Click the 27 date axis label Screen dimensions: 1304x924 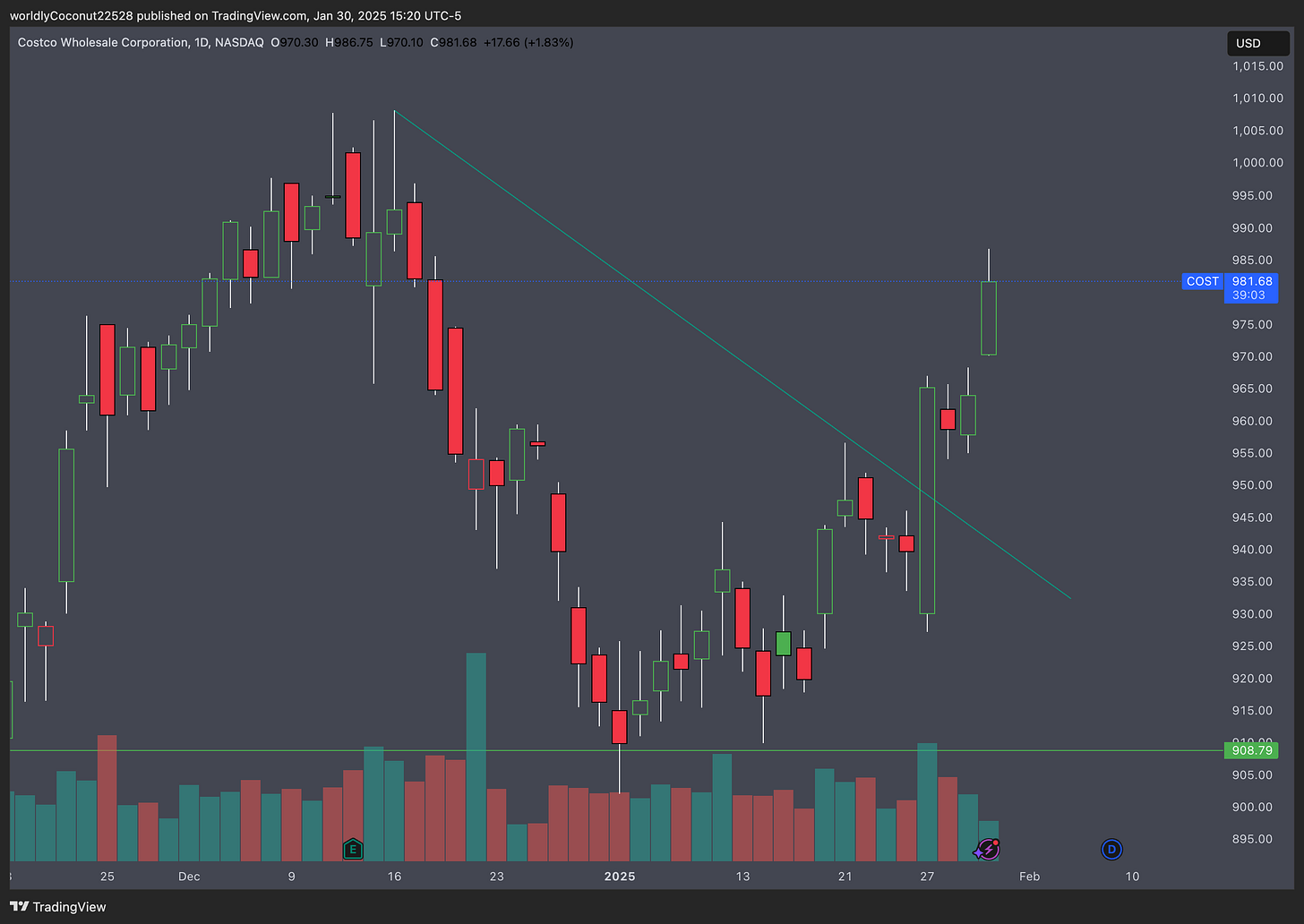tap(927, 877)
